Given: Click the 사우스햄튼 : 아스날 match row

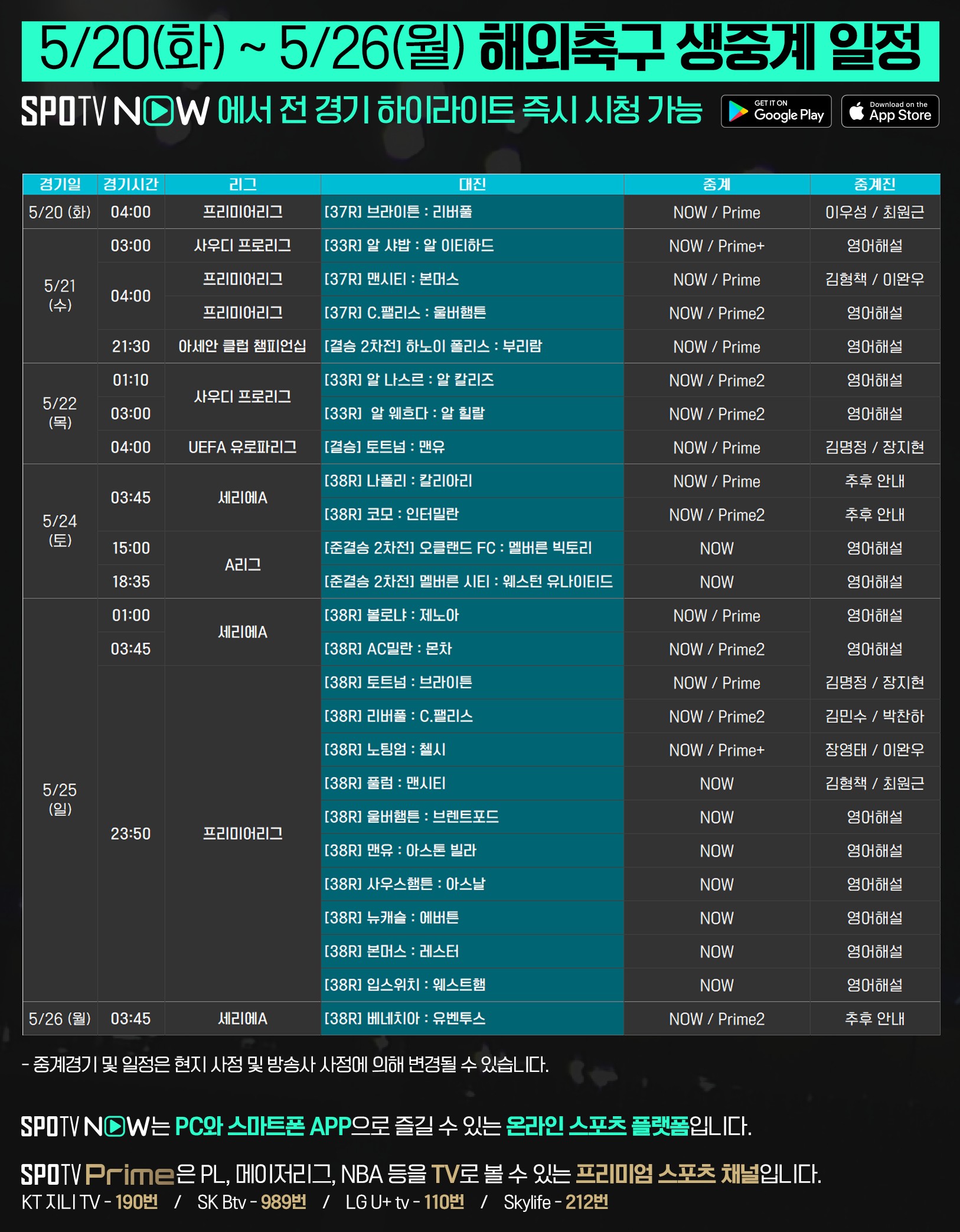Looking at the screenshot, I should (405, 884).
